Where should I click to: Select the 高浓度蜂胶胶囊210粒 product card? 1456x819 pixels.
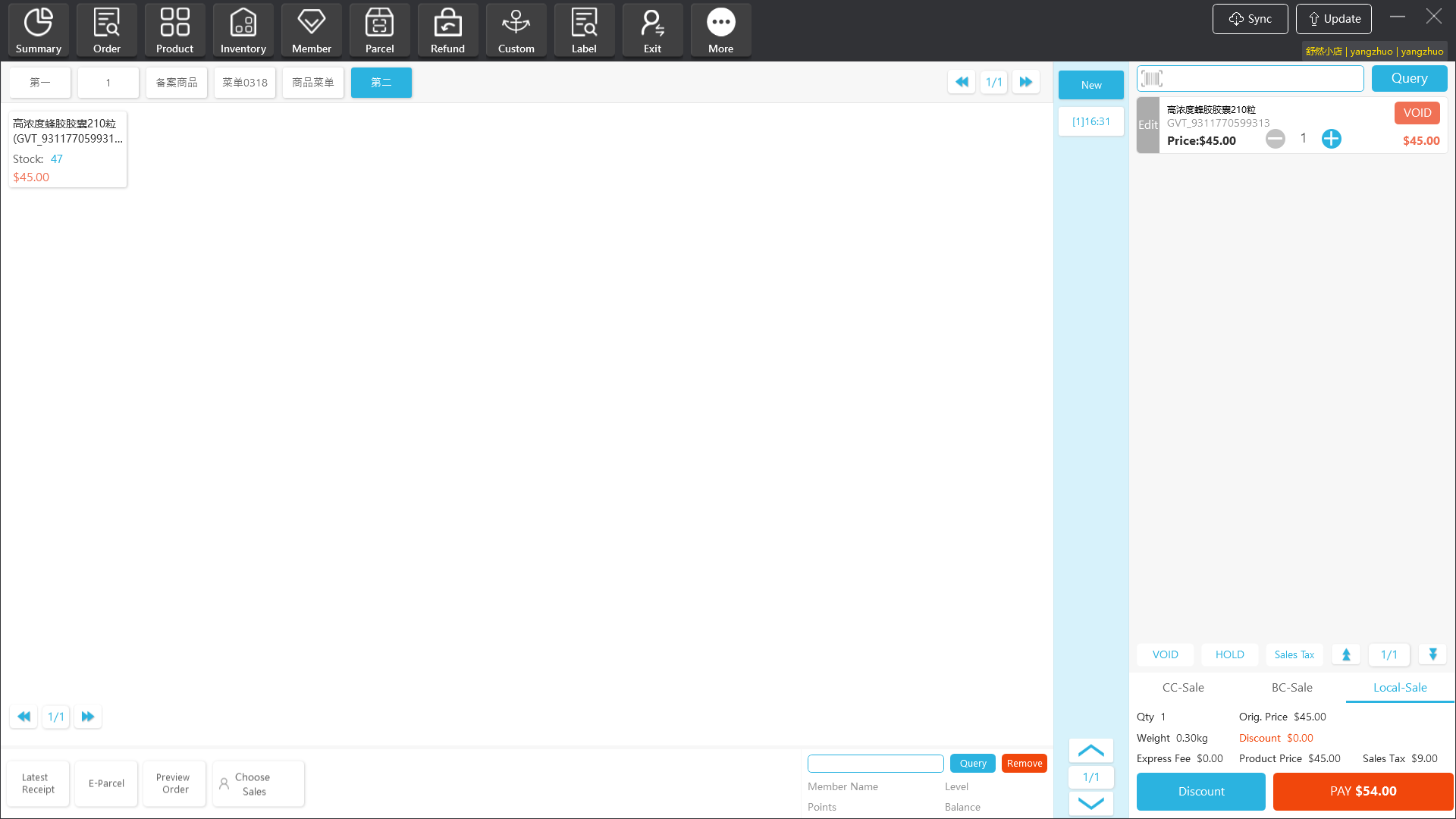[67, 149]
